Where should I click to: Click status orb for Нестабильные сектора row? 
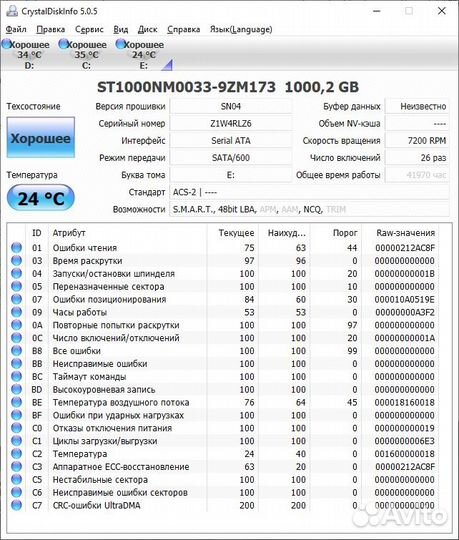pyautogui.click(x=16, y=479)
